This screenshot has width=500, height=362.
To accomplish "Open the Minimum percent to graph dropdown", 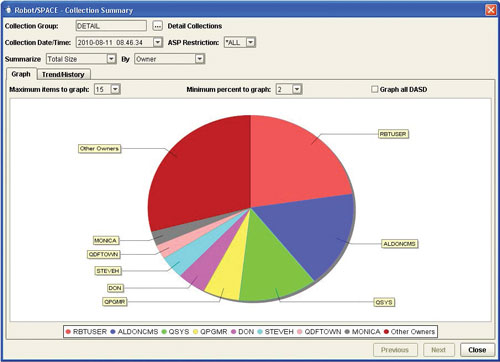I will tap(297, 89).
